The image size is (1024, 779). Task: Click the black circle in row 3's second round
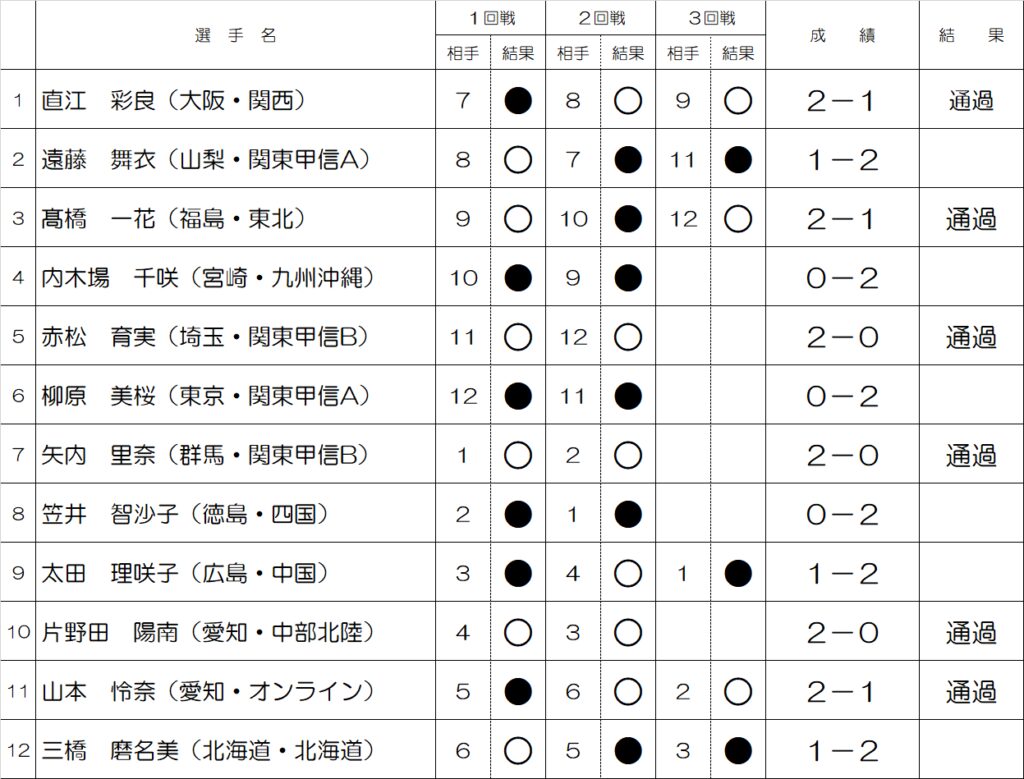[x=628, y=219]
